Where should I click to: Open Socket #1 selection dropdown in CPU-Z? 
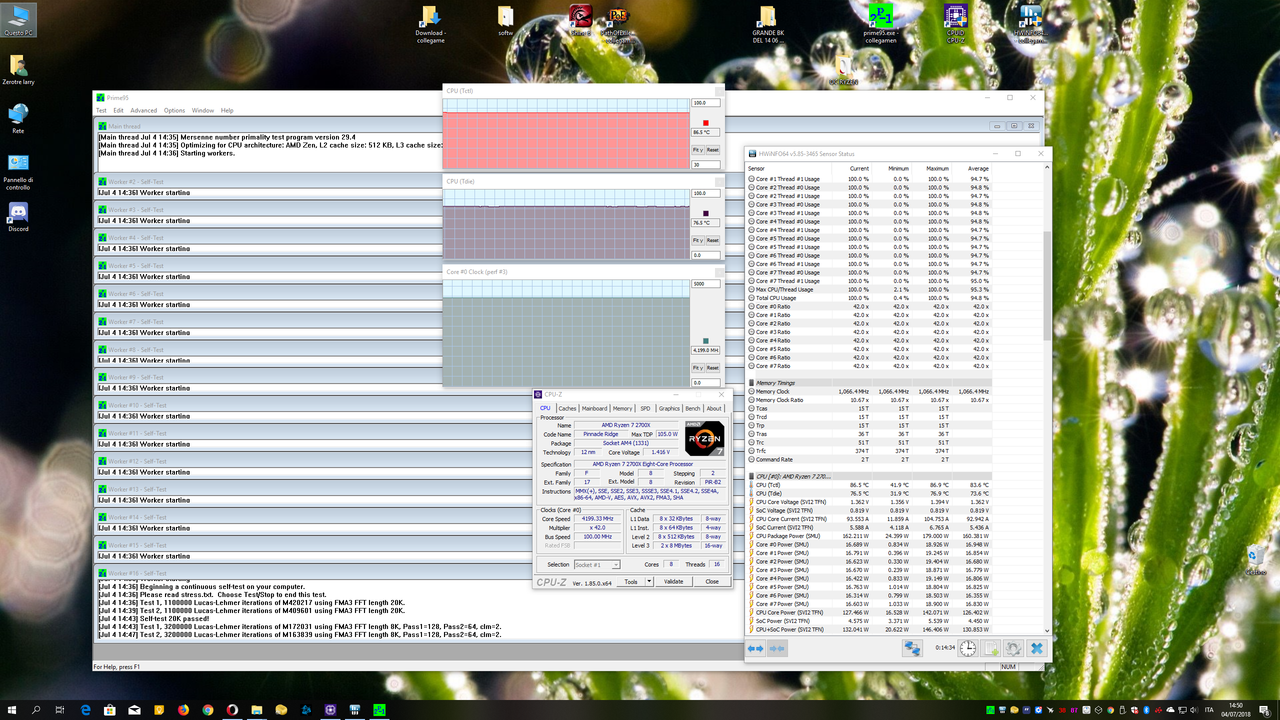click(599, 564)
